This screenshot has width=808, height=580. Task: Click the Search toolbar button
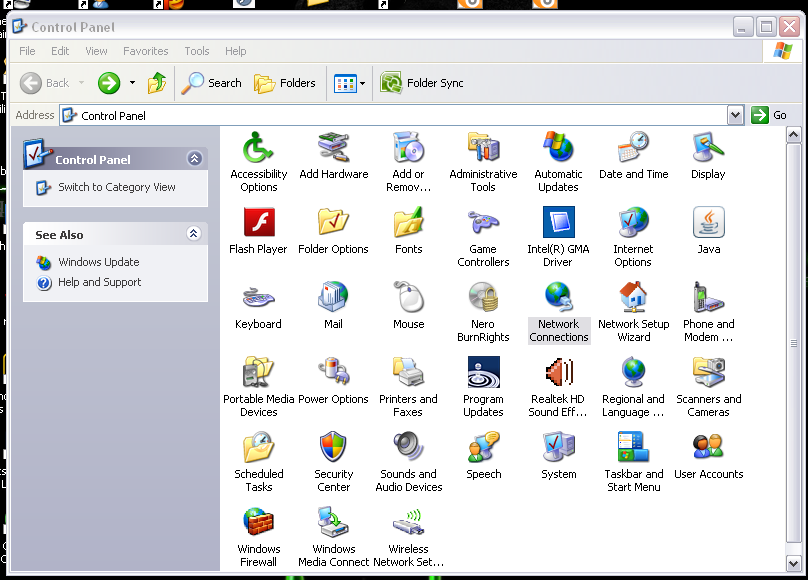coord(212,83)
